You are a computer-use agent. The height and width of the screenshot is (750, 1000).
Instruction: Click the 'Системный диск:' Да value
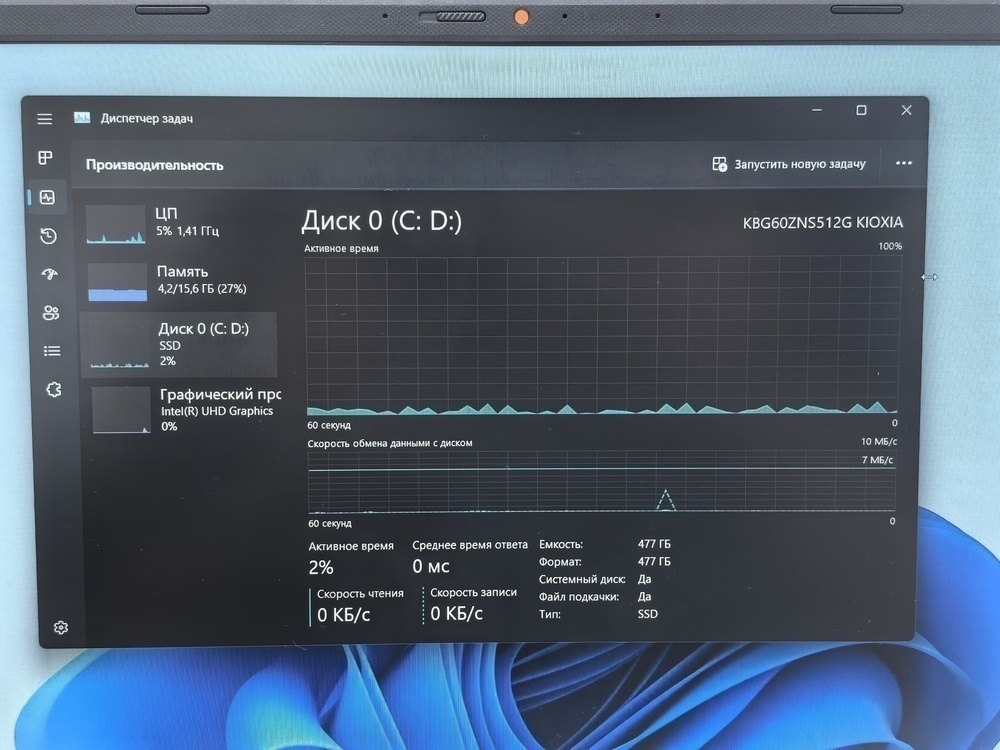[x=644, y=579]
